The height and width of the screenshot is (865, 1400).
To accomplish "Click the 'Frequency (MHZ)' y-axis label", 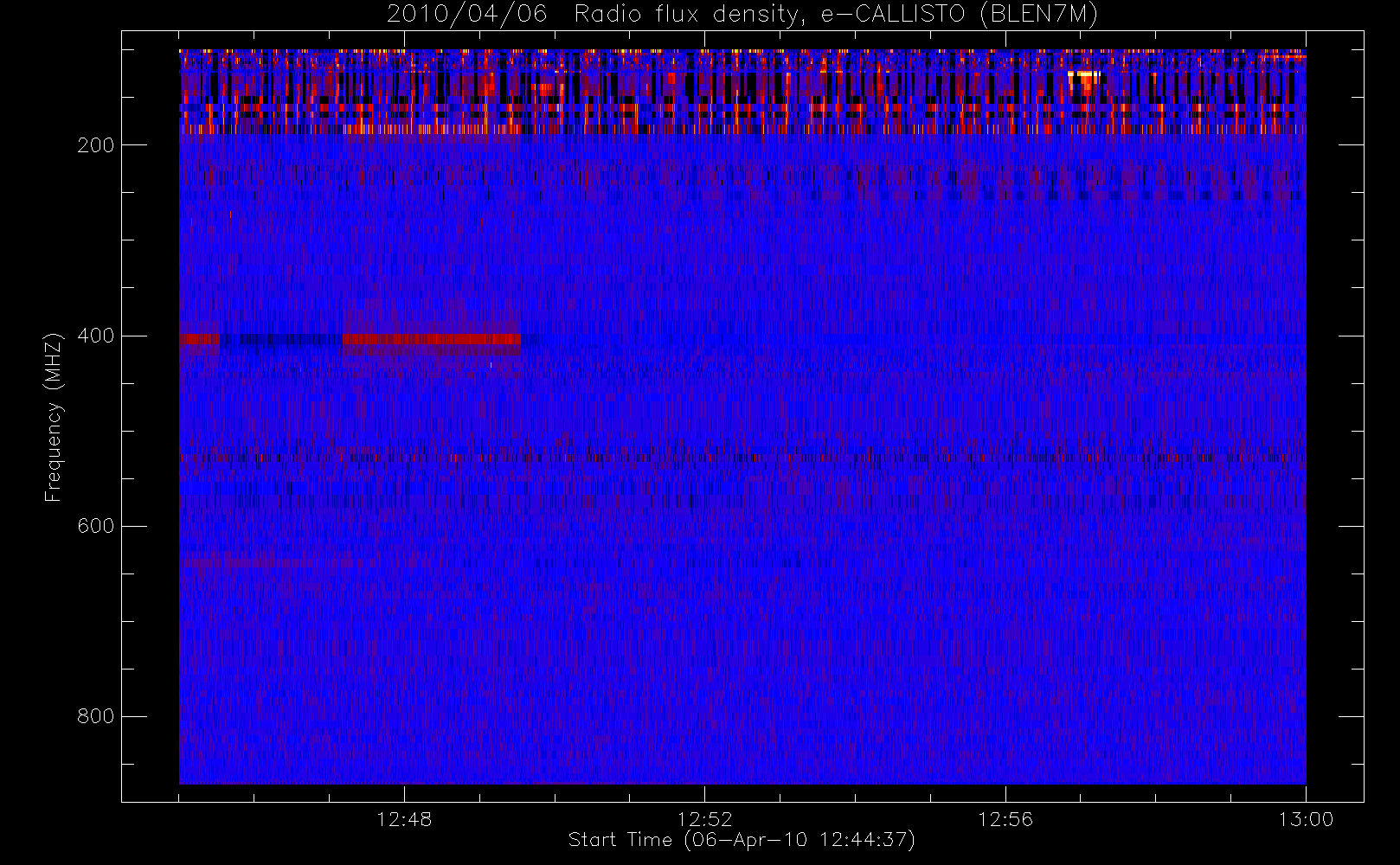I will pos(54,417).
